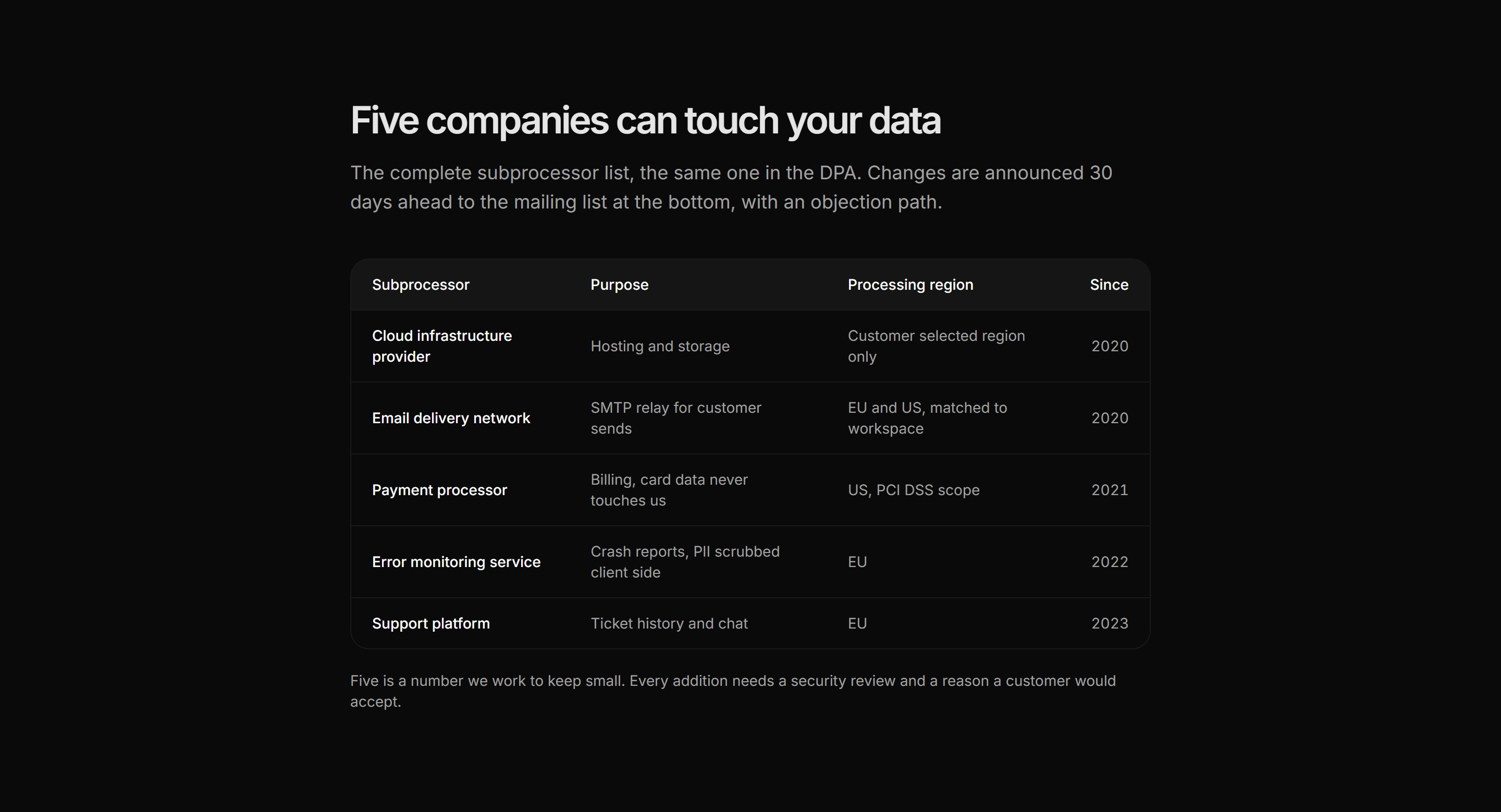The height and width of the screenshot is (812, 1501).
Task: Click the Crash reports, PII scrubbed cell
Action: pos(685,562)
